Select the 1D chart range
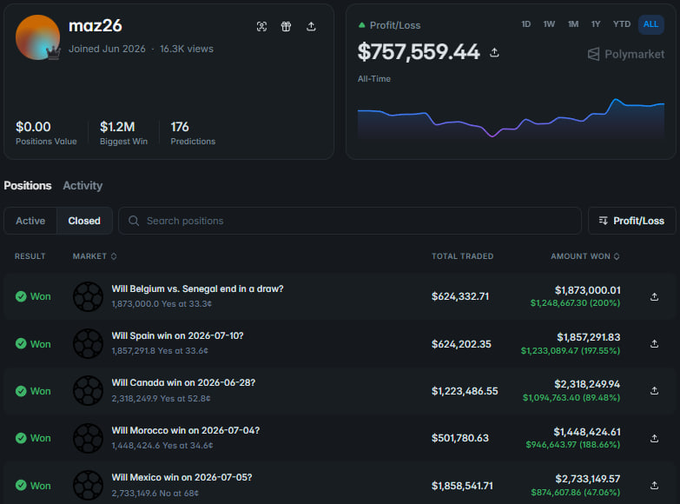Screen dimensions: 680x504 tap(526, 24)
